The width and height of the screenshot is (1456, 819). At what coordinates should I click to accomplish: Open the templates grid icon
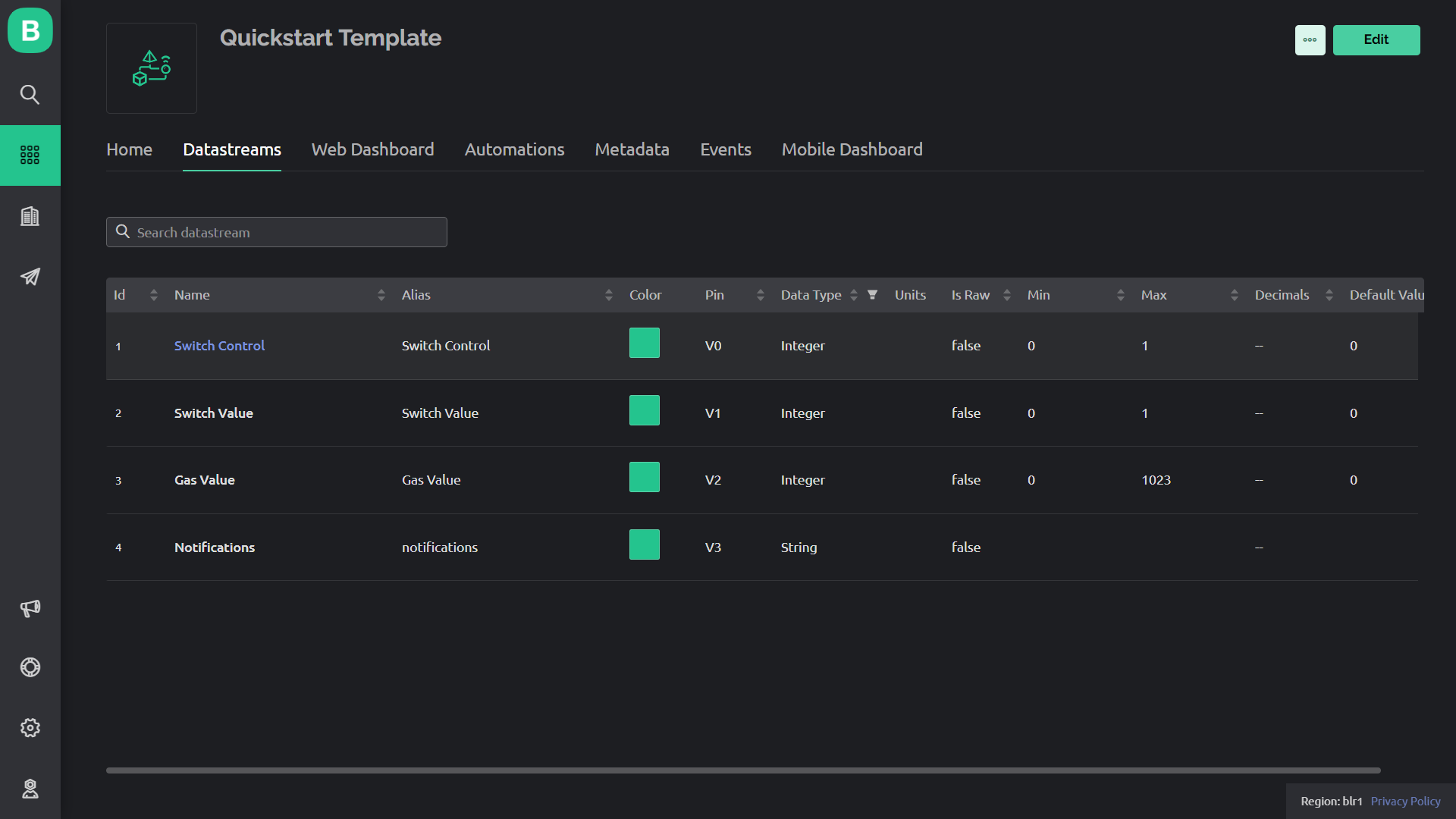point(30,155)
